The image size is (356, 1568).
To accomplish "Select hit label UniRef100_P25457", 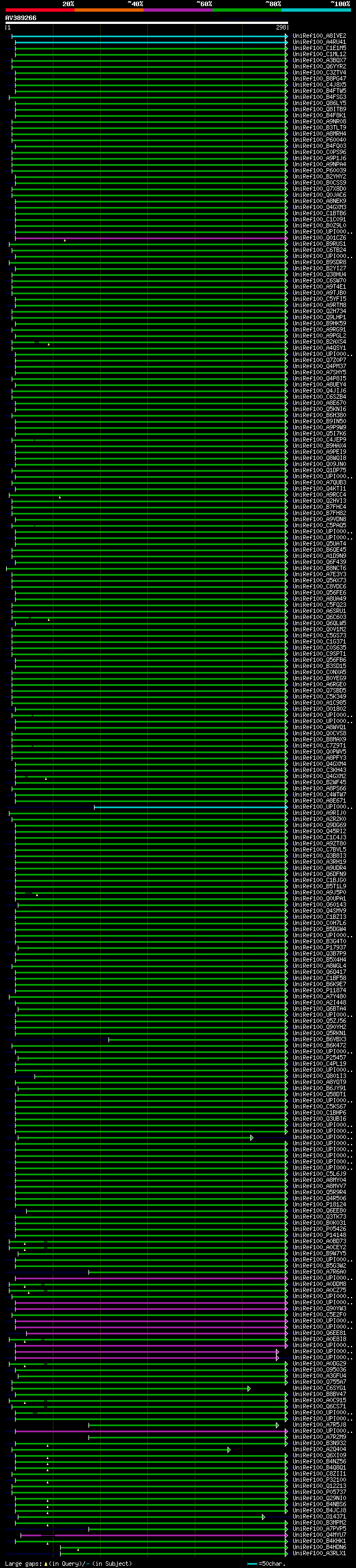I will point(319,1057).
